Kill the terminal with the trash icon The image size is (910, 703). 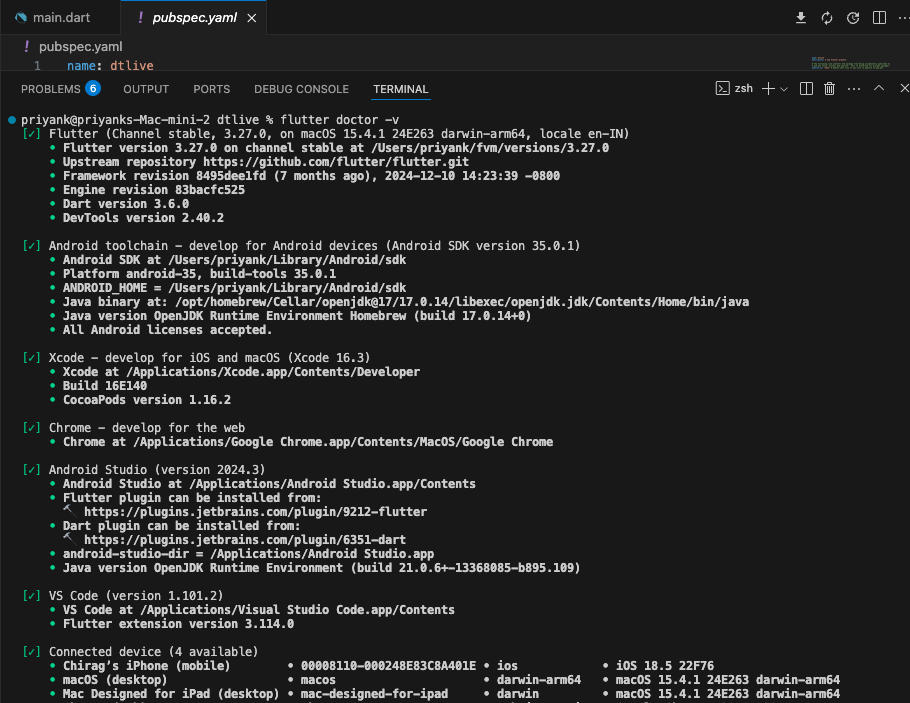[829, 88]
